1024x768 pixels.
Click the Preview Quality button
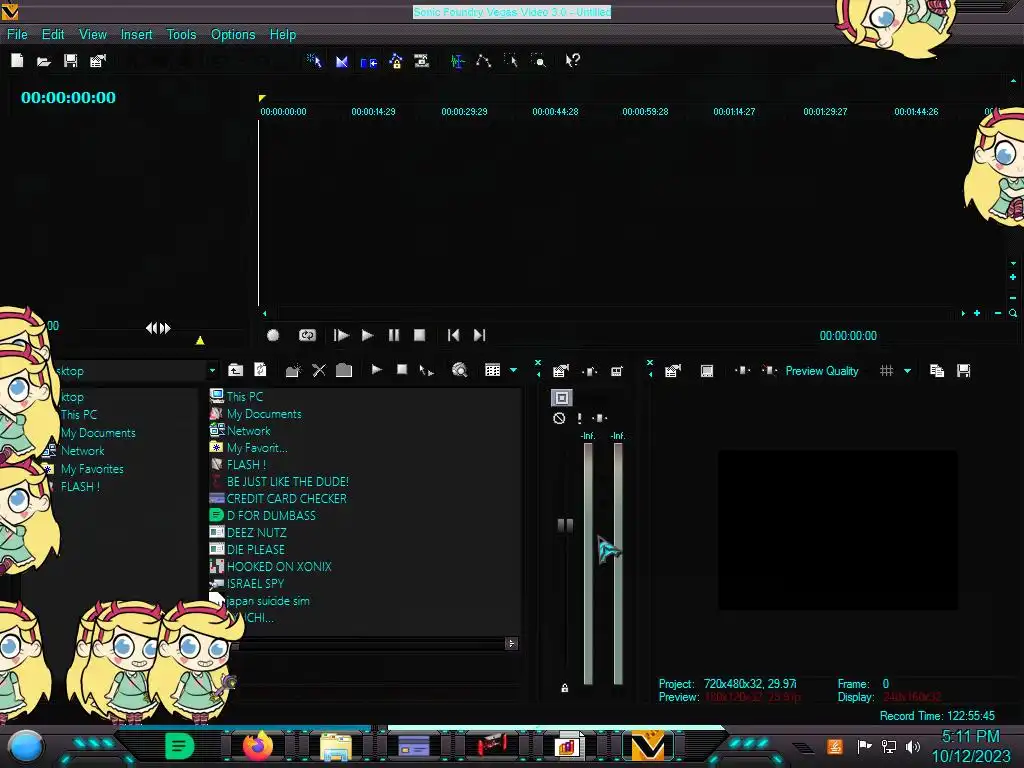tap(822, 371)
